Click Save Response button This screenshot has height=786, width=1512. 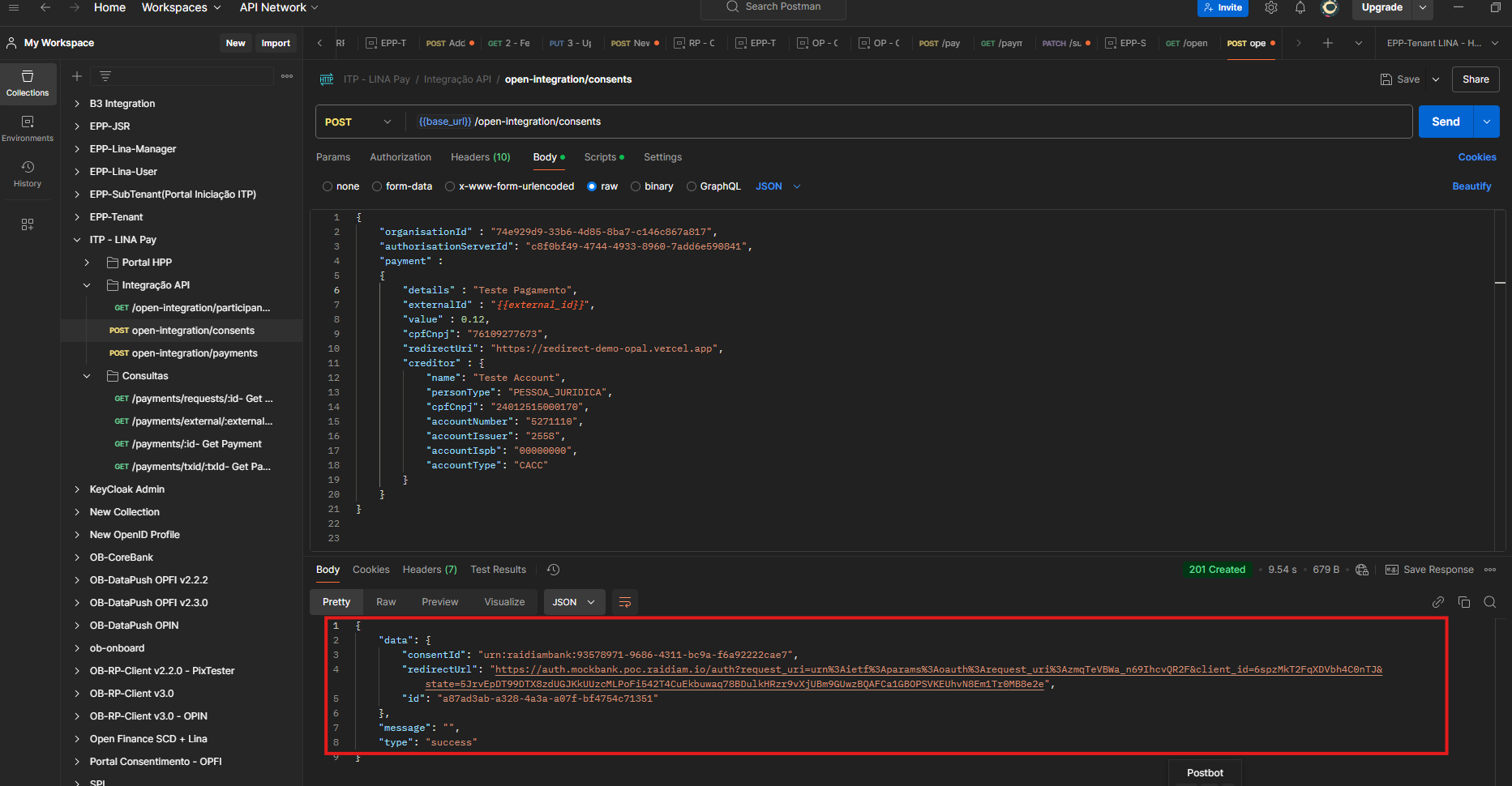coord(1429,570)
